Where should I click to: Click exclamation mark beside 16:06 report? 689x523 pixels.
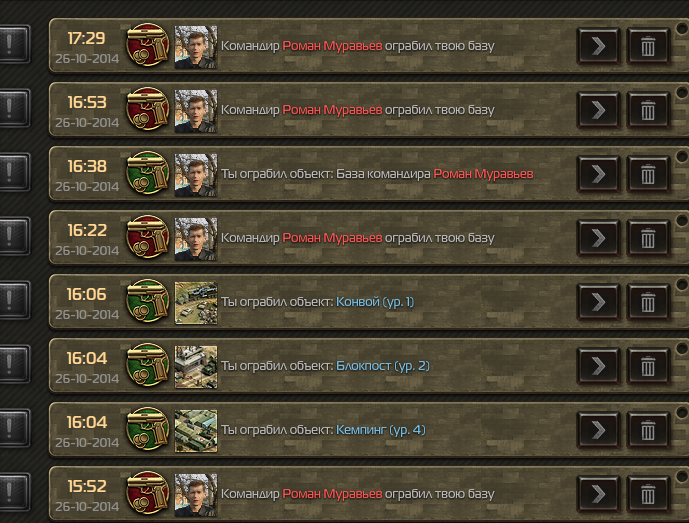click(13, 300)
